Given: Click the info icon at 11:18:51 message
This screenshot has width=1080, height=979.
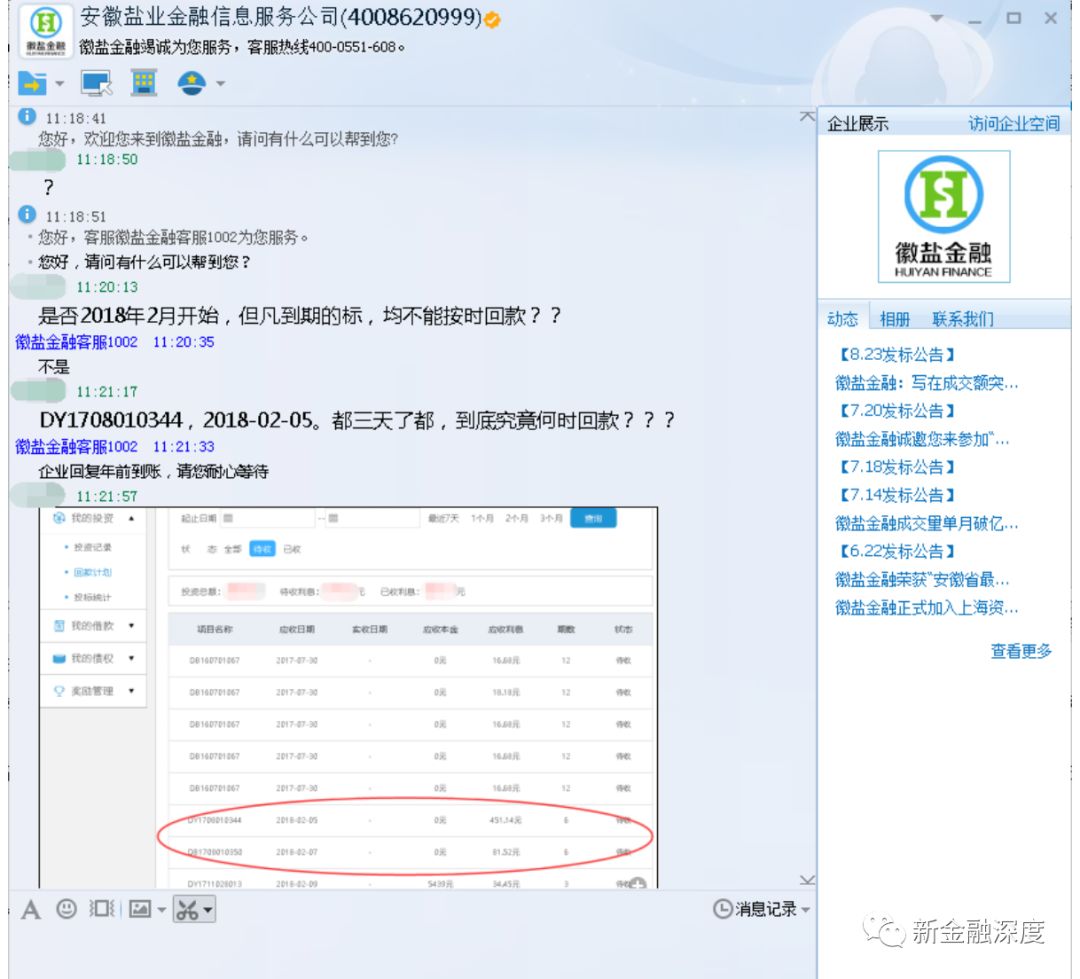Looking at the screenshot, I should [x=27, y=214].
